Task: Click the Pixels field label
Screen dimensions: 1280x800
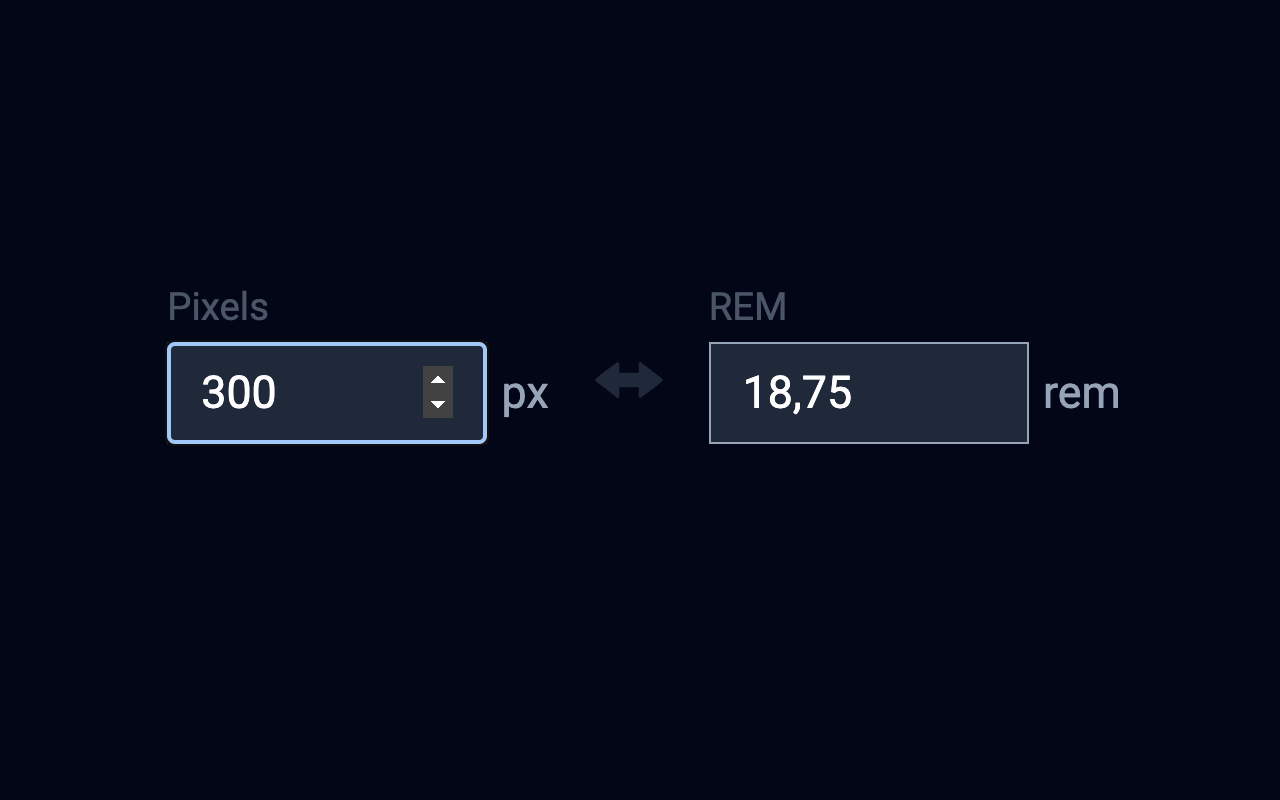Action: click(218, 306)
